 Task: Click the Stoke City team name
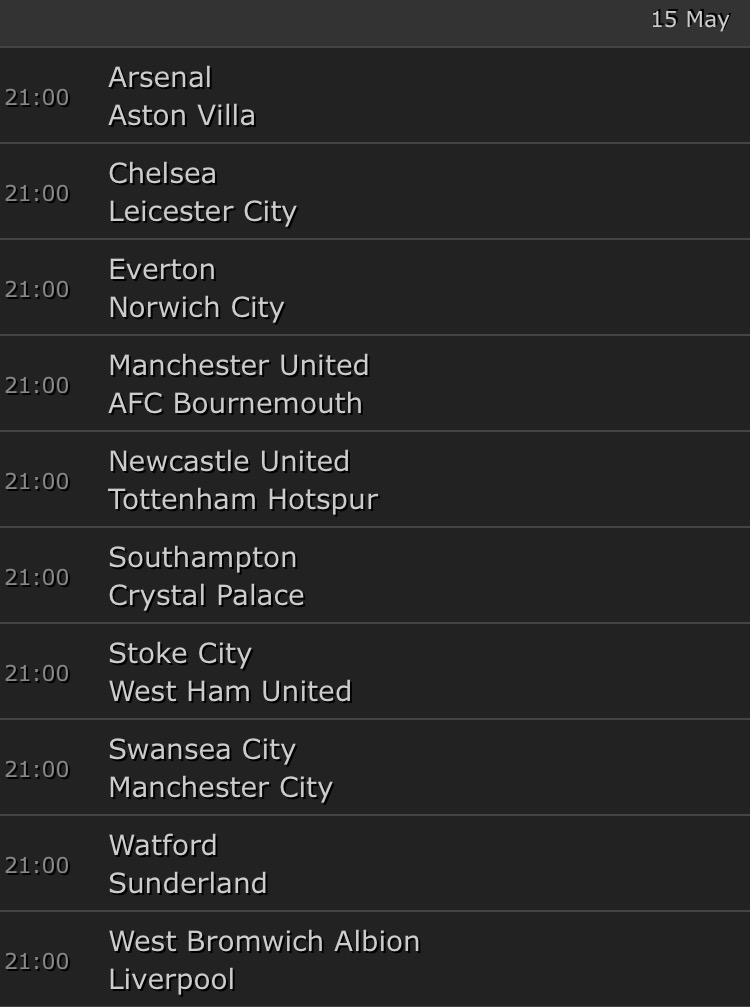coord(180,653)
